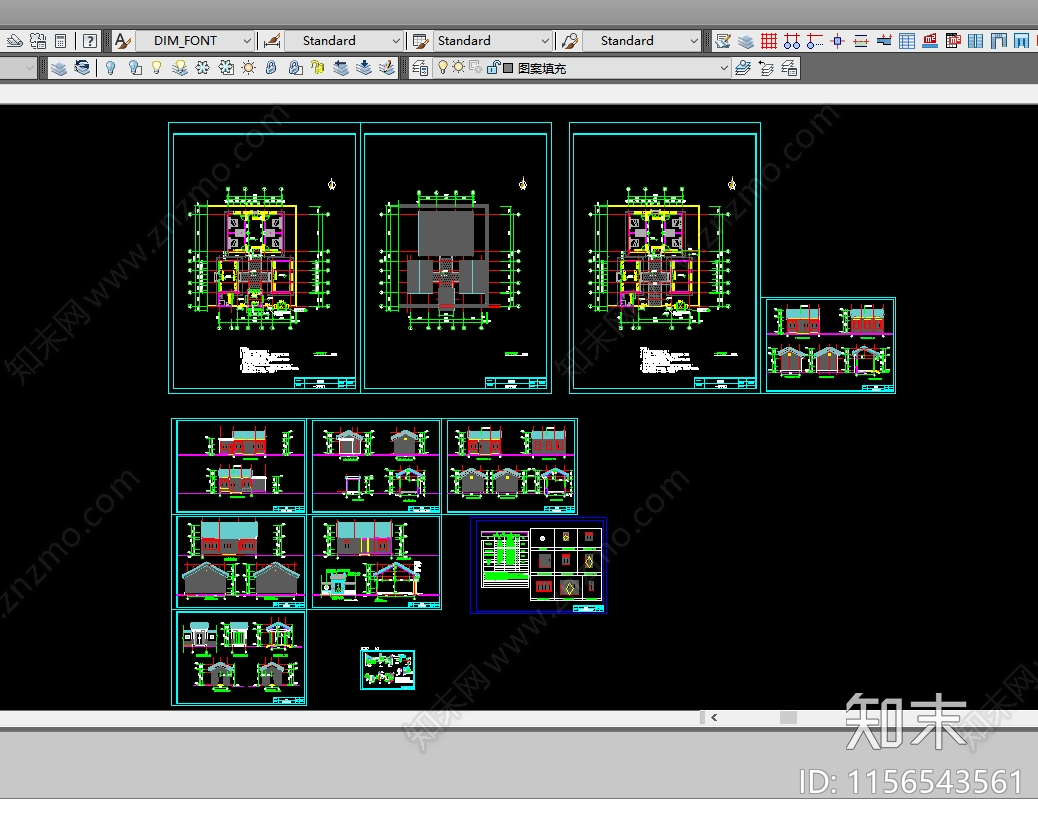Select the smallest detail drawing sheet
The height and width of the screenshot is (821, 1038).
pos(388,669)
